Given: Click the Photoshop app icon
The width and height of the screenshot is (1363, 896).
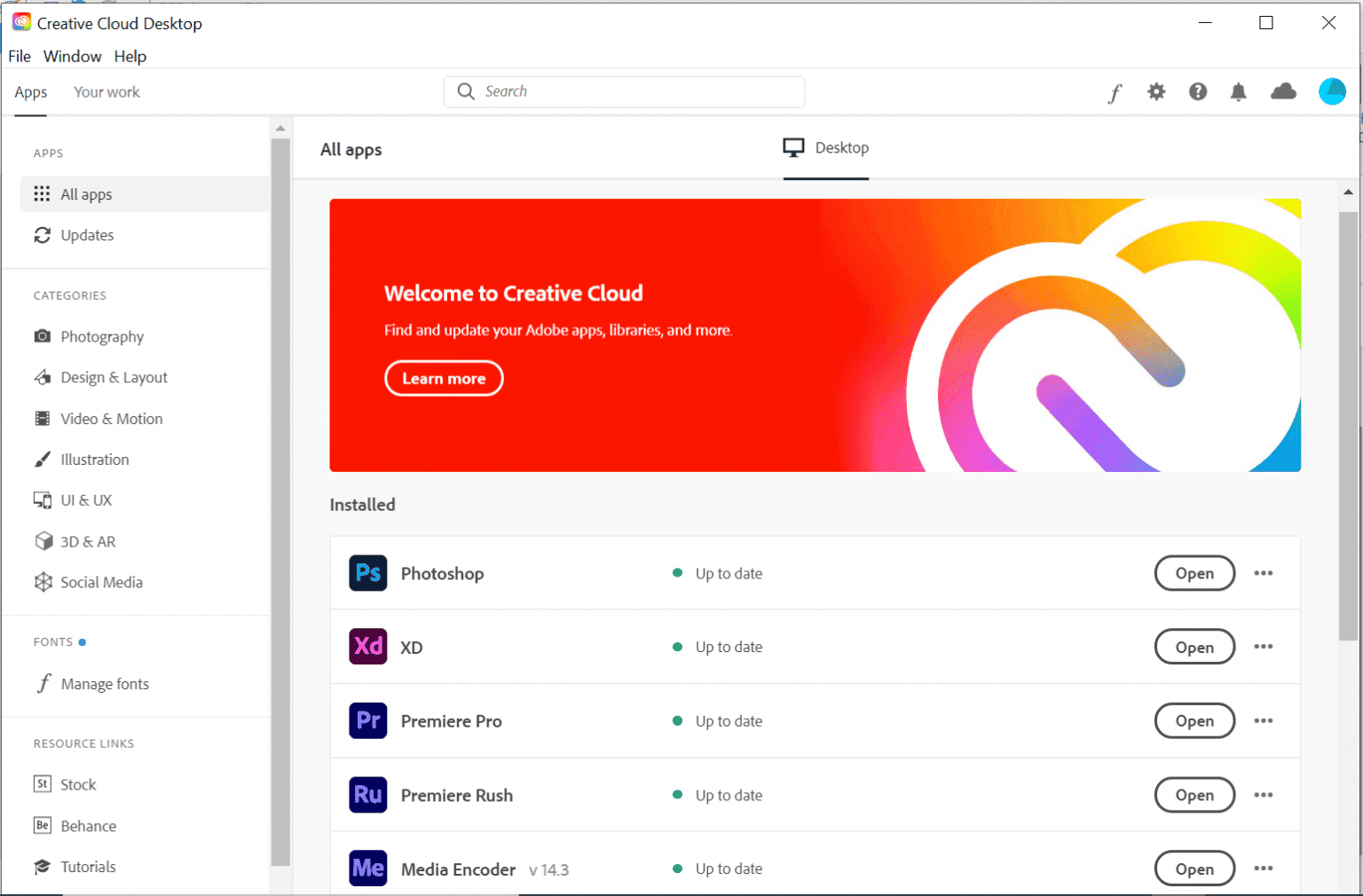Looking at the screenshot, I should pos(368,573).
